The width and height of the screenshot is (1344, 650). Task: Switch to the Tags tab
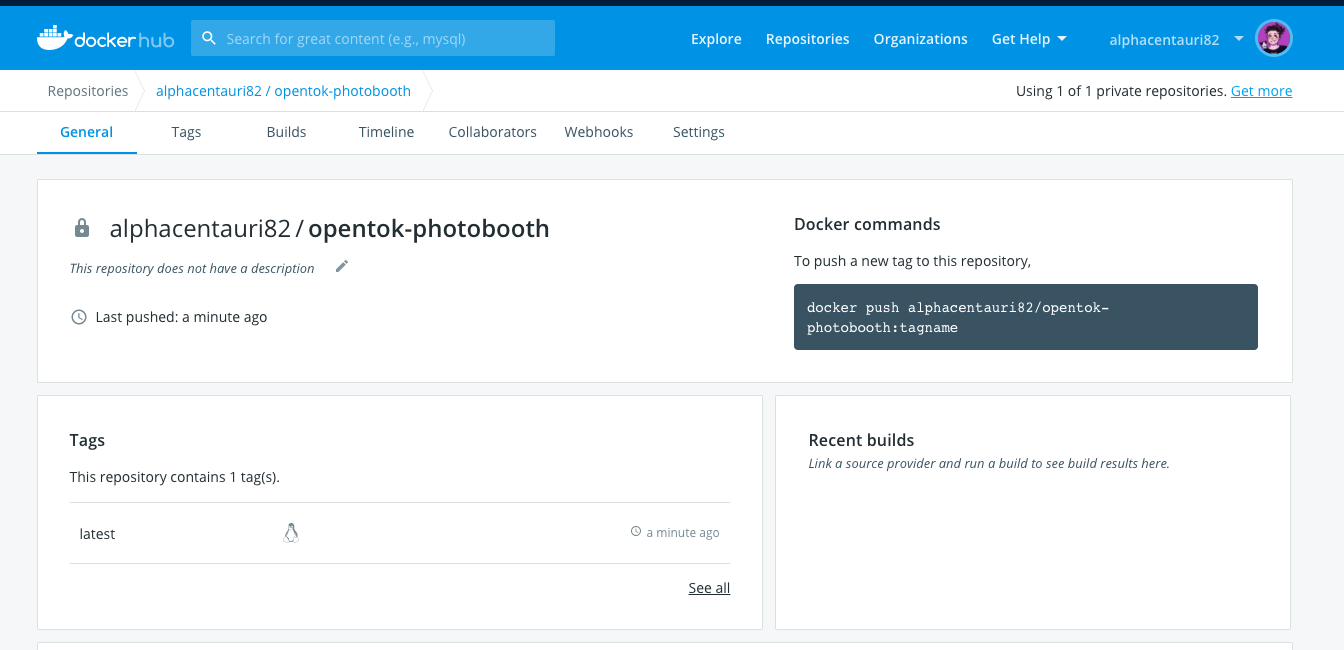point(186,132)
